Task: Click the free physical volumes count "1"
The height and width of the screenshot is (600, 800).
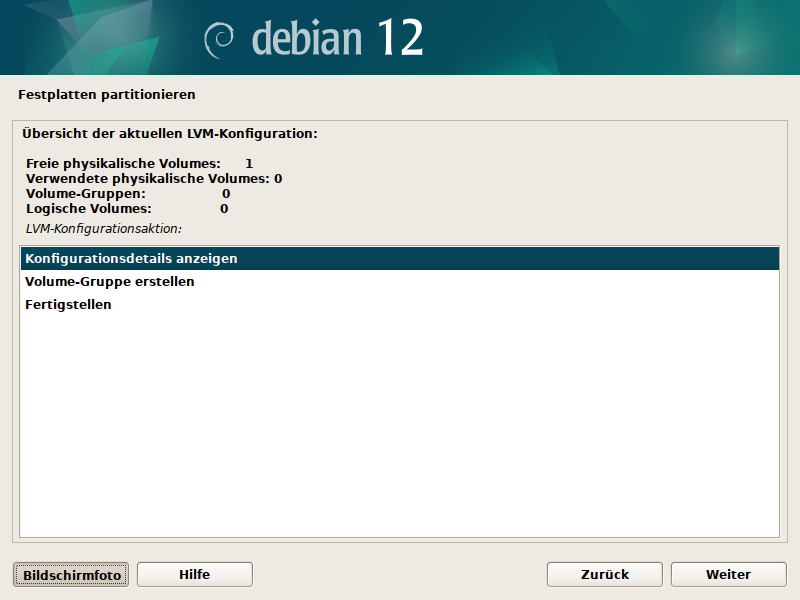Action: coord(249,163)
